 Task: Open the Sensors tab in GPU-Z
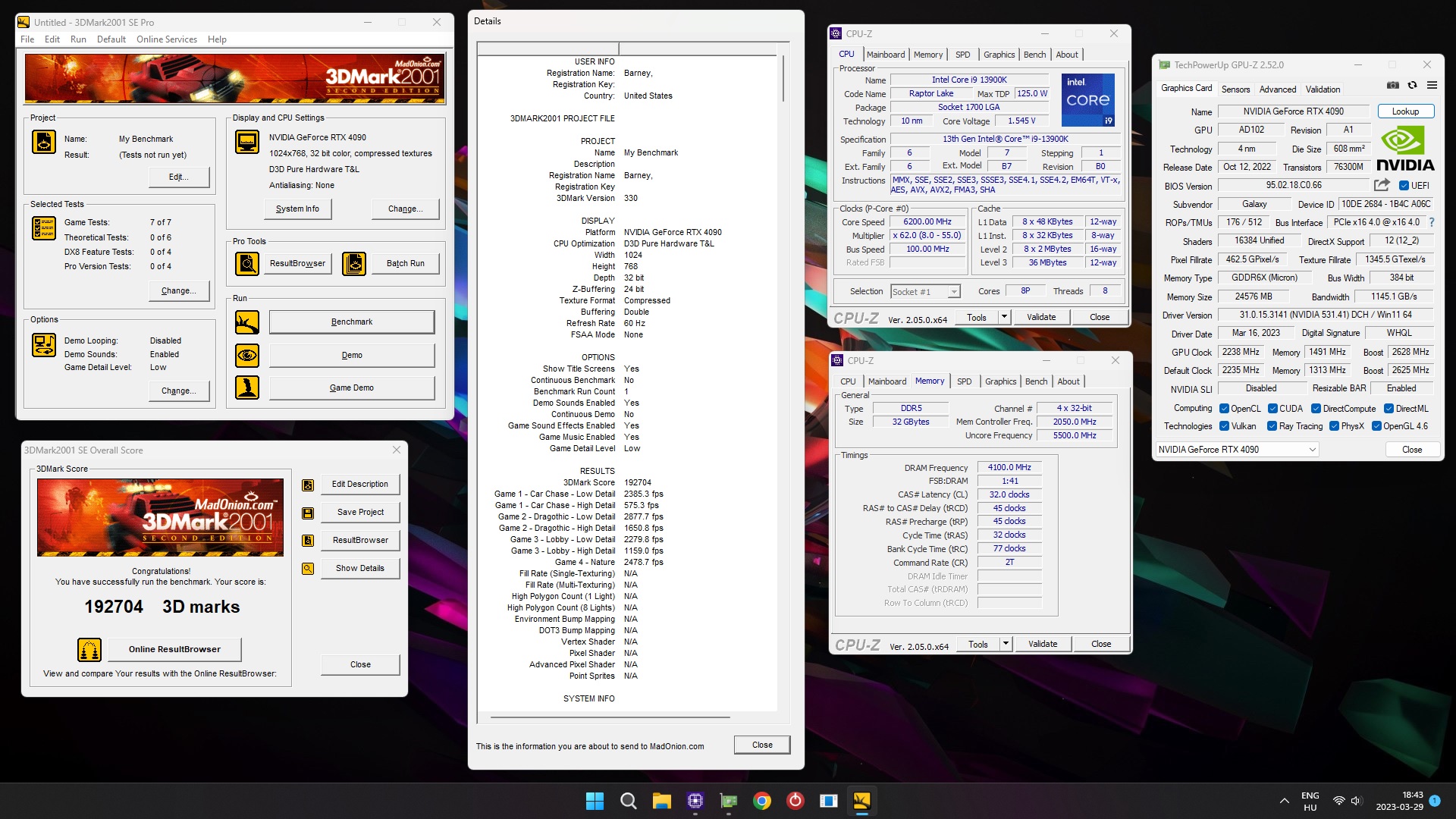click(1235, 89)
